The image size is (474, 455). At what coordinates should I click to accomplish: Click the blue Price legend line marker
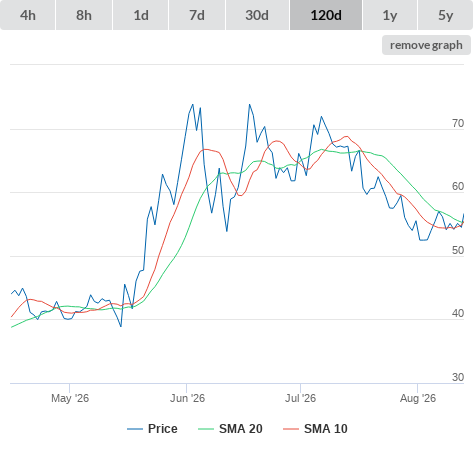135,429
